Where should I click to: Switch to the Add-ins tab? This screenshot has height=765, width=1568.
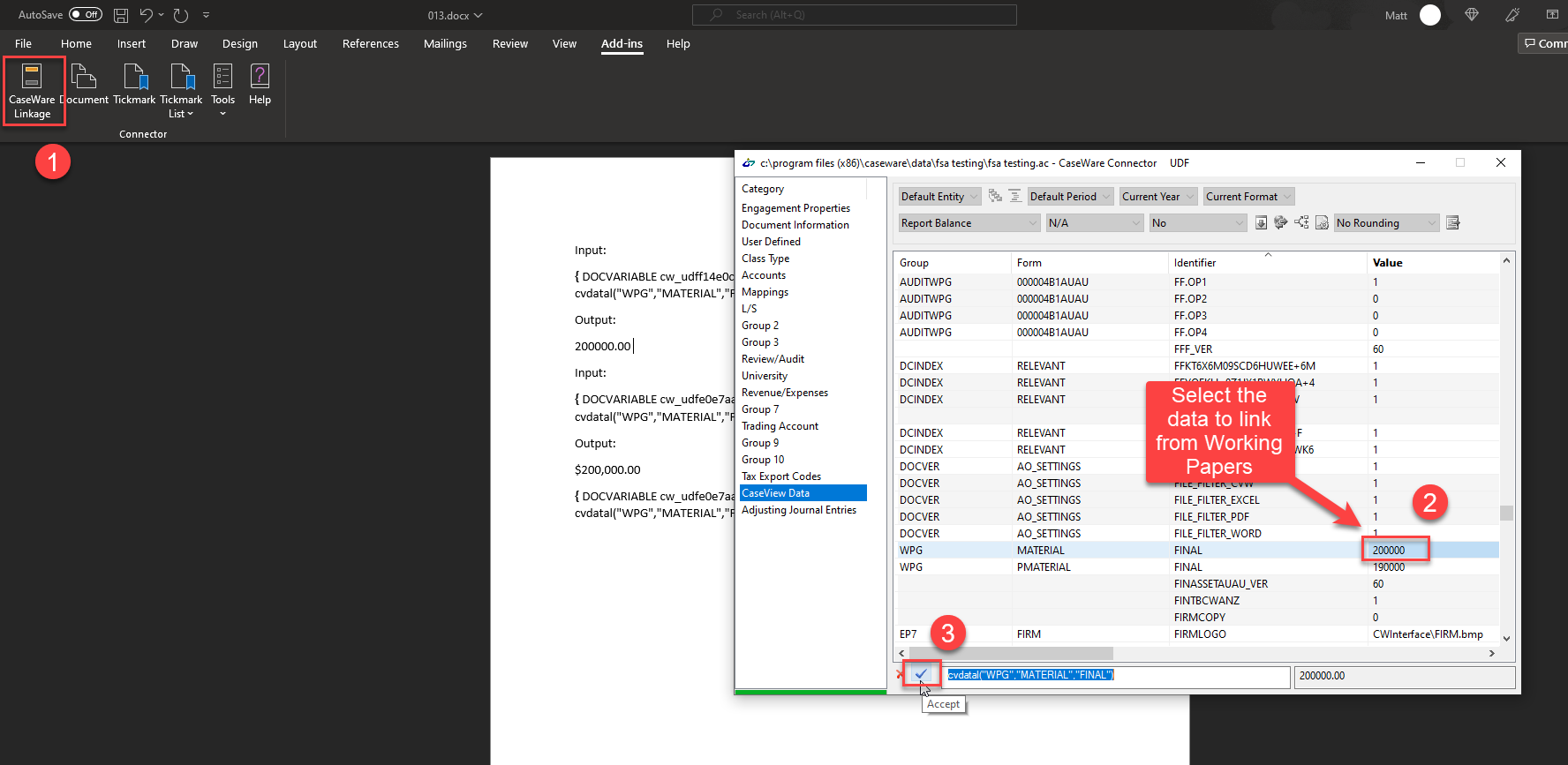pos(622,43)
